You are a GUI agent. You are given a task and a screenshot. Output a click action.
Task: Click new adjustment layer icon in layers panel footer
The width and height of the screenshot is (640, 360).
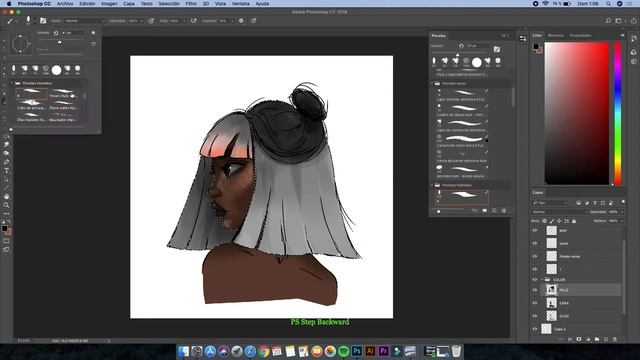coord(588,339)
